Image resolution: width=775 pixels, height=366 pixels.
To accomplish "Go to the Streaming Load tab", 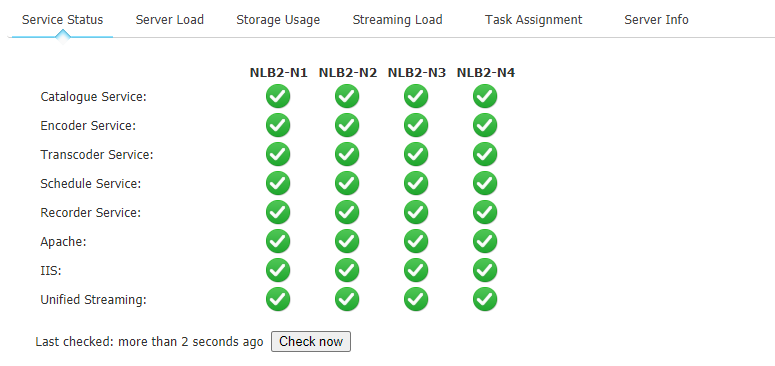I will (x=397, y=20).
